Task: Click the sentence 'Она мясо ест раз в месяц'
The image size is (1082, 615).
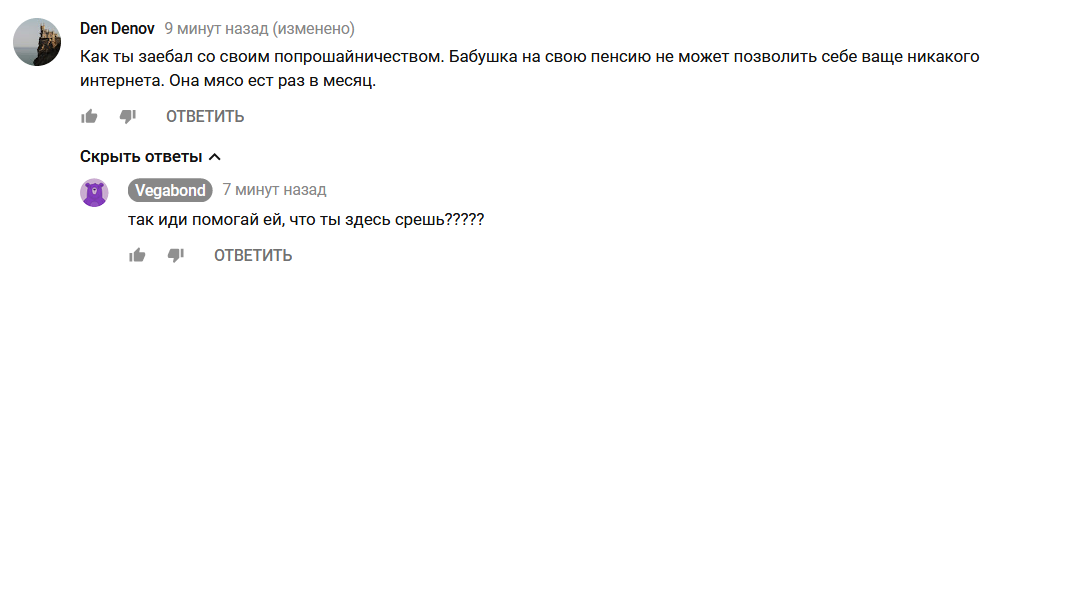Action: point(272,81)
